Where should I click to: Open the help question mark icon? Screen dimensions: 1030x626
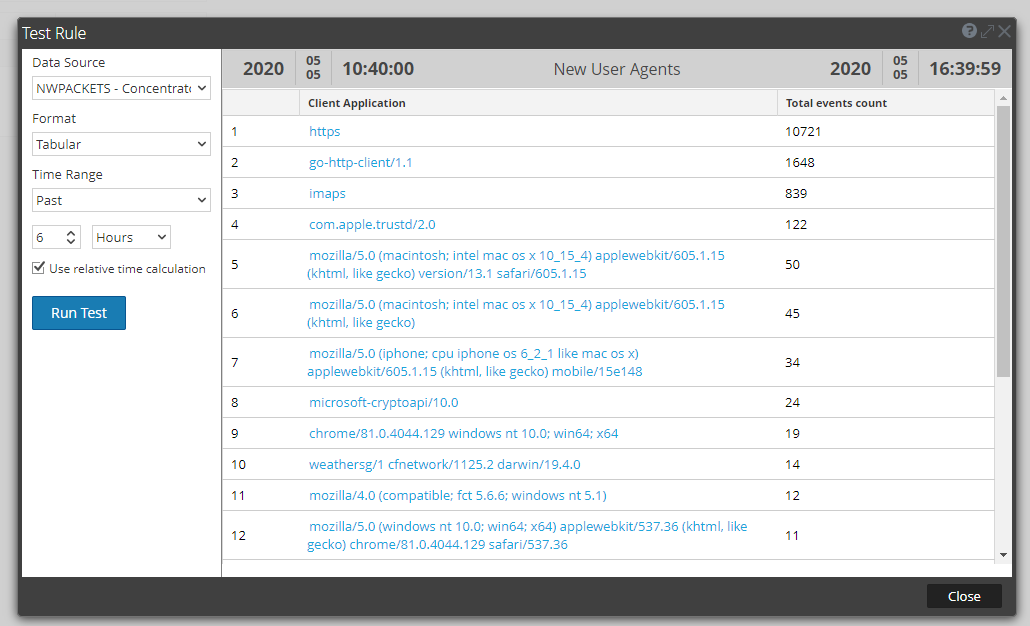(x=969, y=32)
